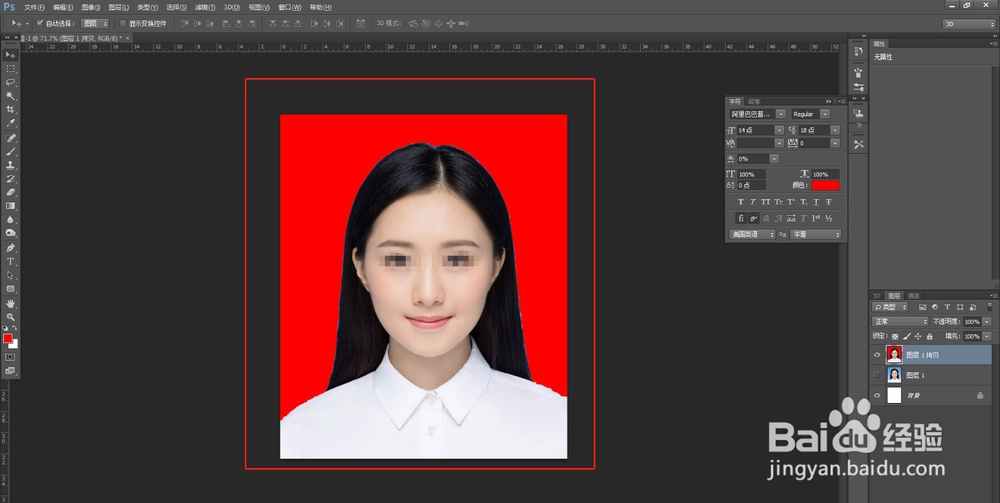Open the layer fill 100% dropdown arrow

987,336
